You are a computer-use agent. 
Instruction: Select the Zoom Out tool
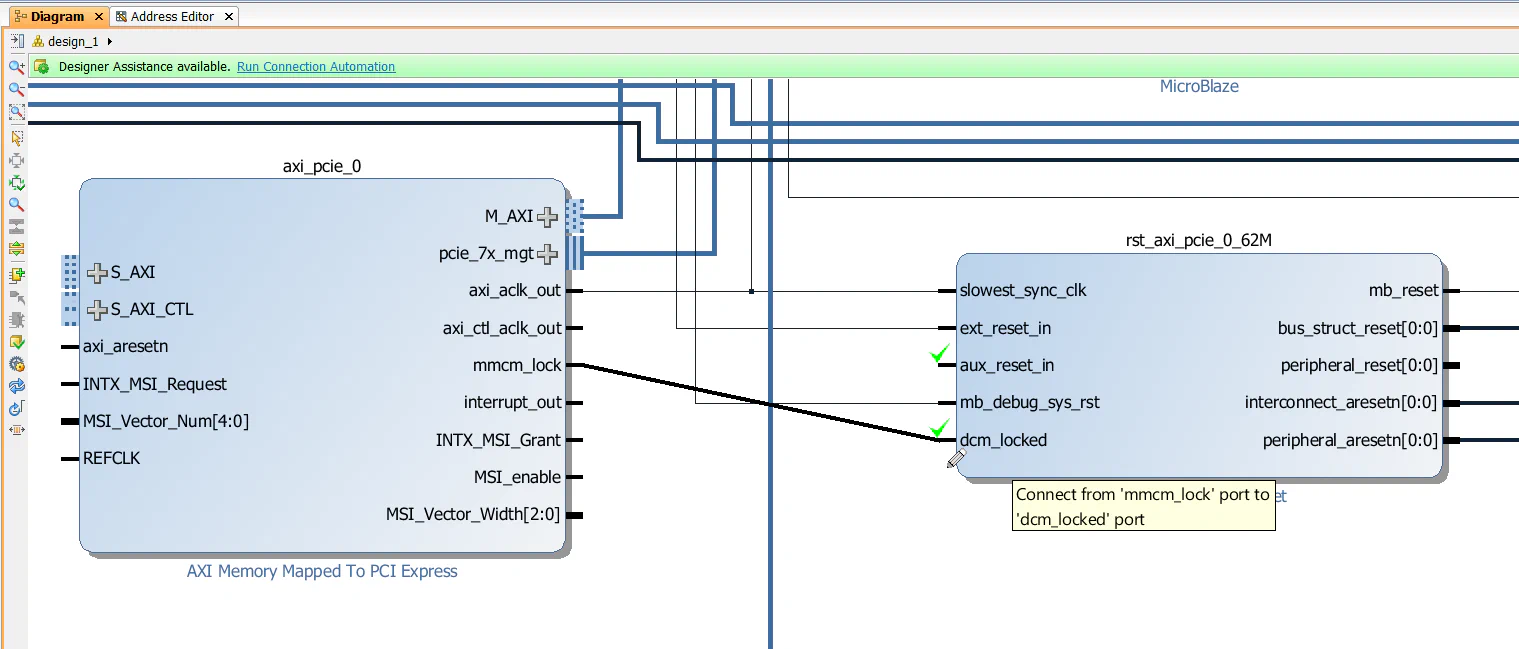tap(16, 87)
